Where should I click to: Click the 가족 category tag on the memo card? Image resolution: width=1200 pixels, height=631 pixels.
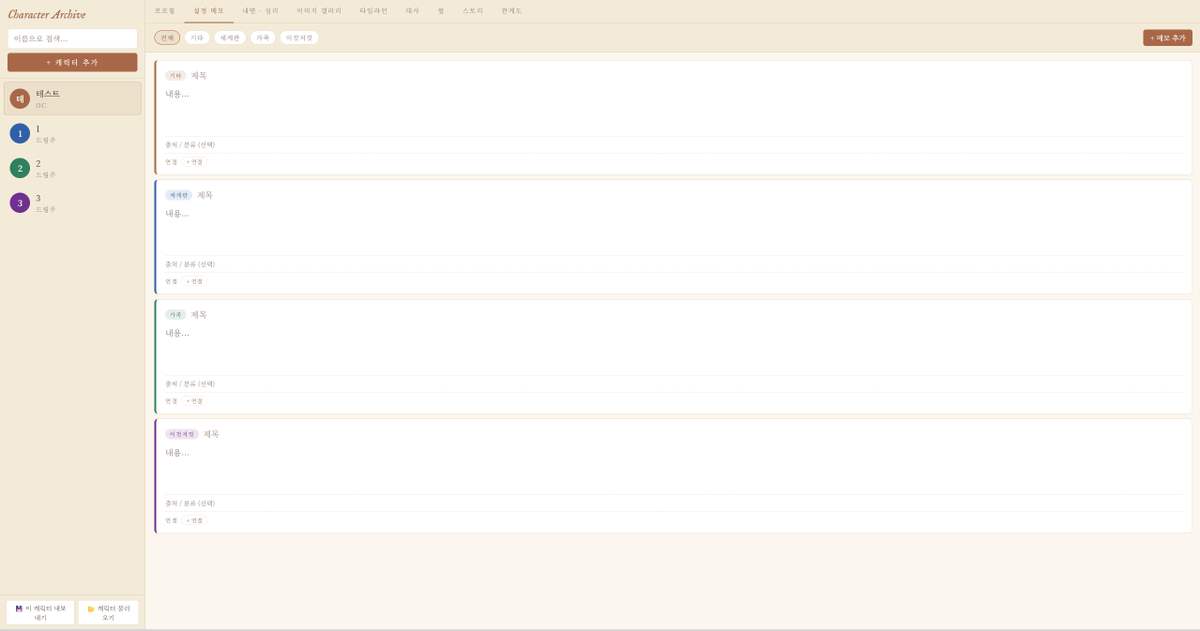[x=175, y=314]
